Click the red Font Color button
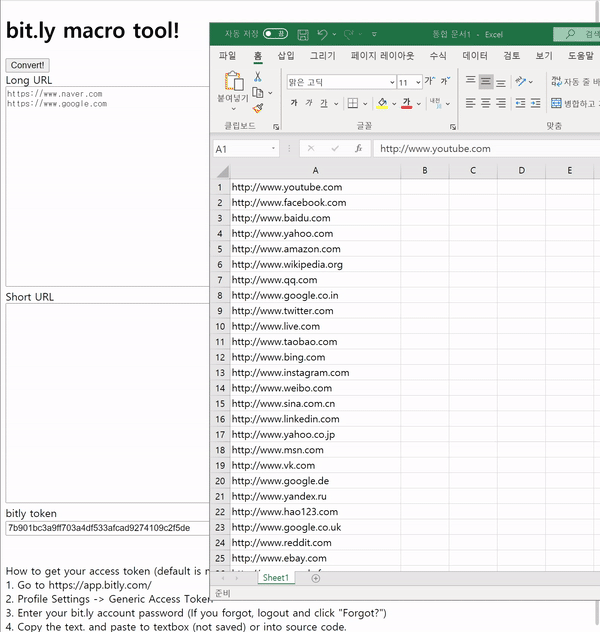 407,104
